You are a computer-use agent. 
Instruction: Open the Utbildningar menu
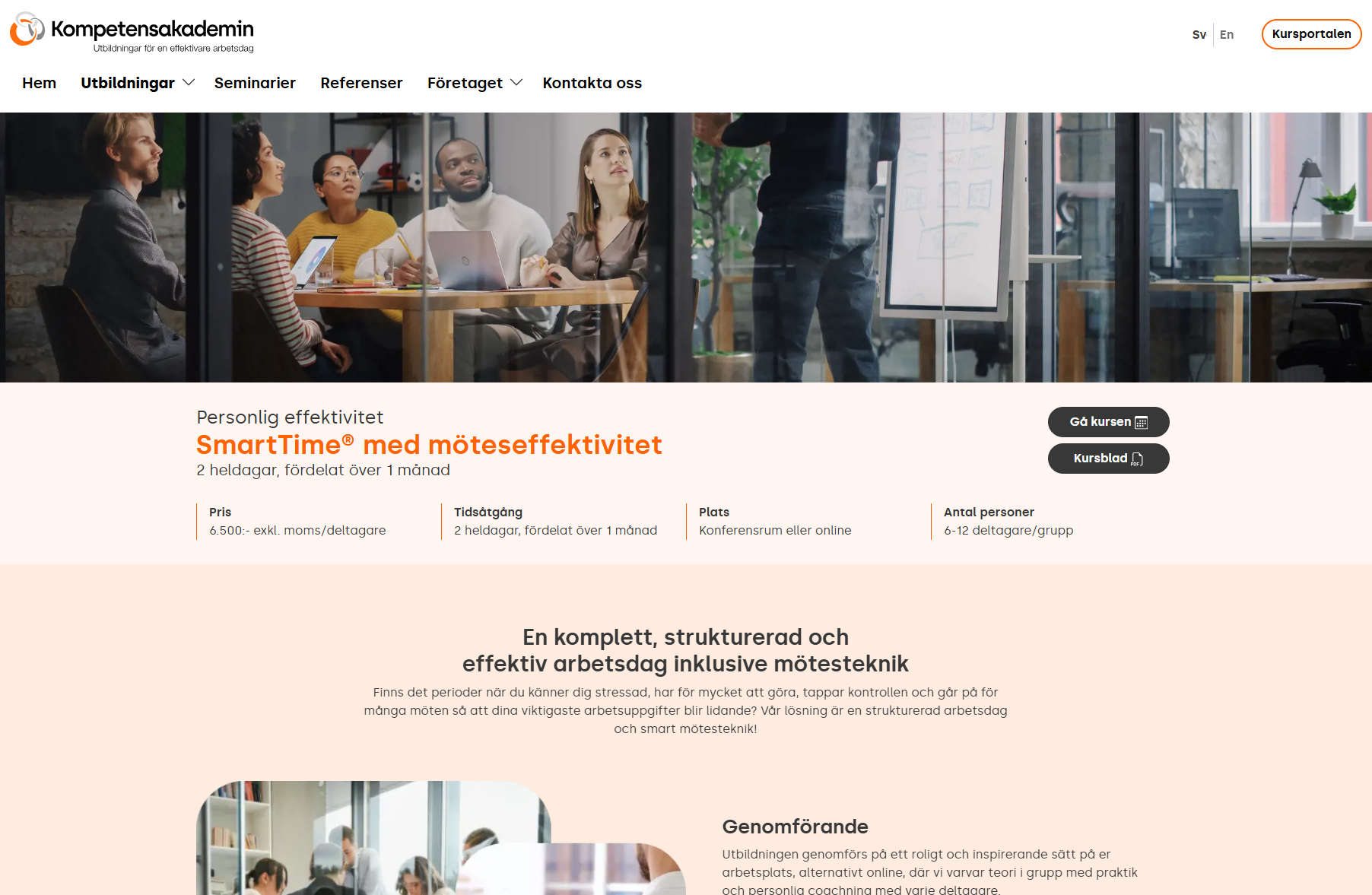coord(128,83)
